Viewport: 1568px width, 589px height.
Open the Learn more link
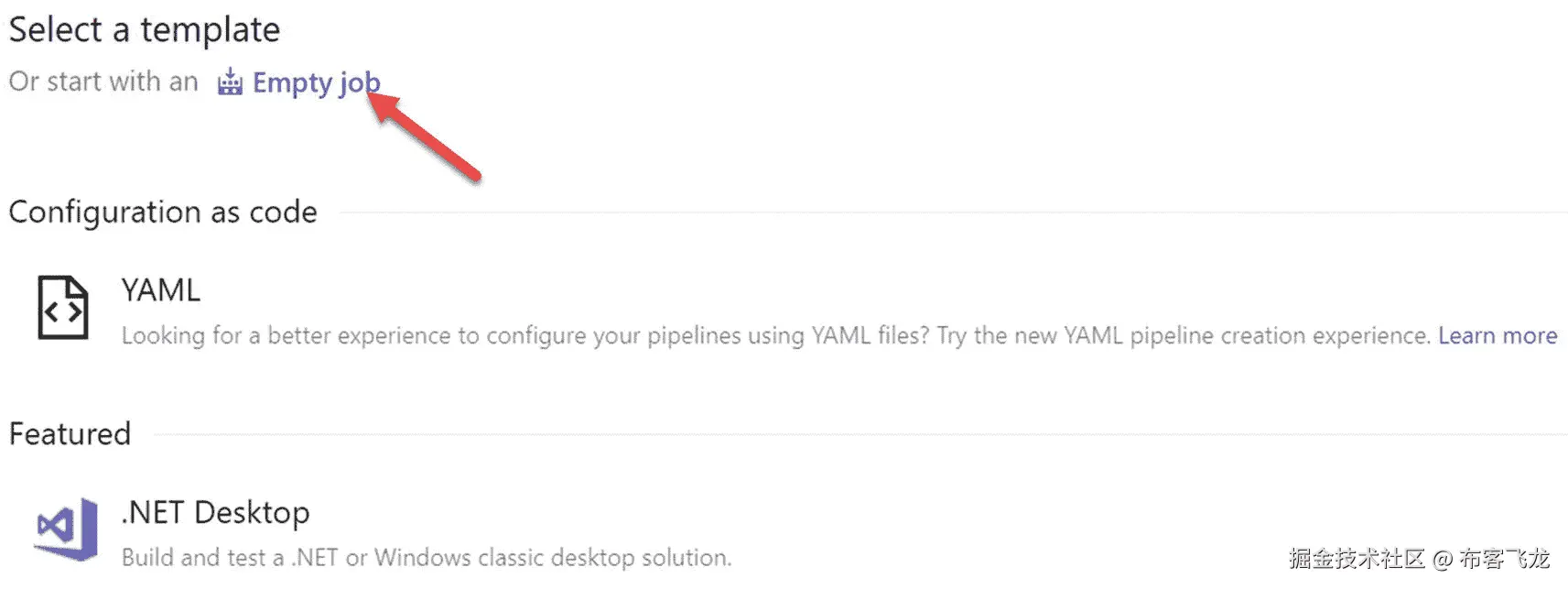(x=1497, y=335)
